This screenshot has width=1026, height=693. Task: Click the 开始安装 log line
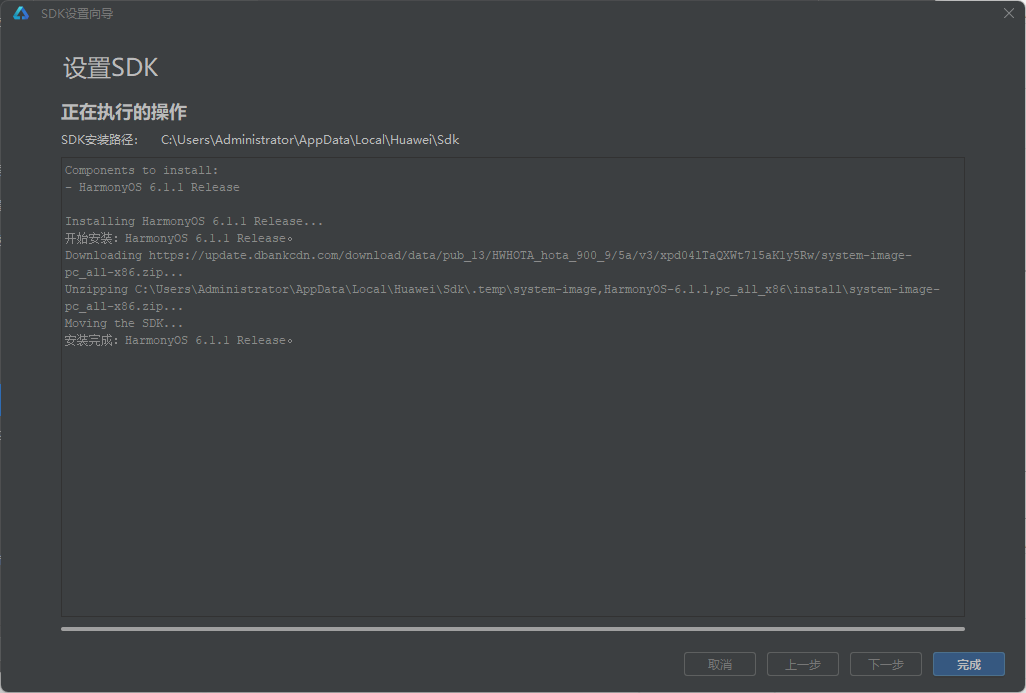click(179, 238)
